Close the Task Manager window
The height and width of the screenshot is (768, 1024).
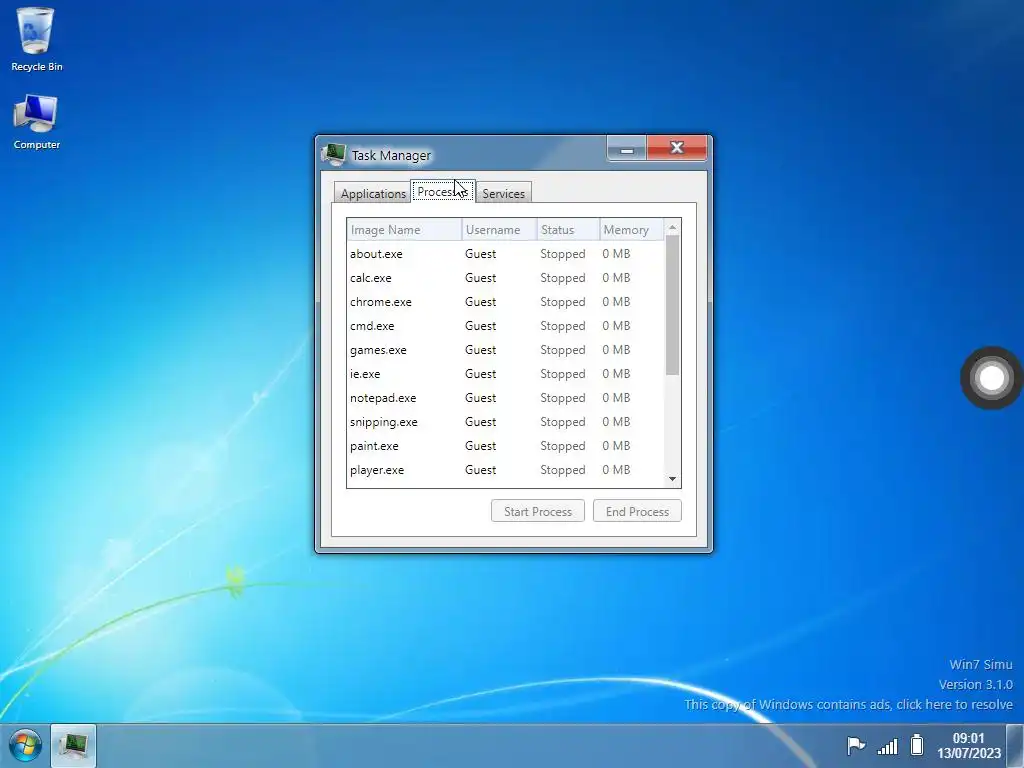coord(677,148)
